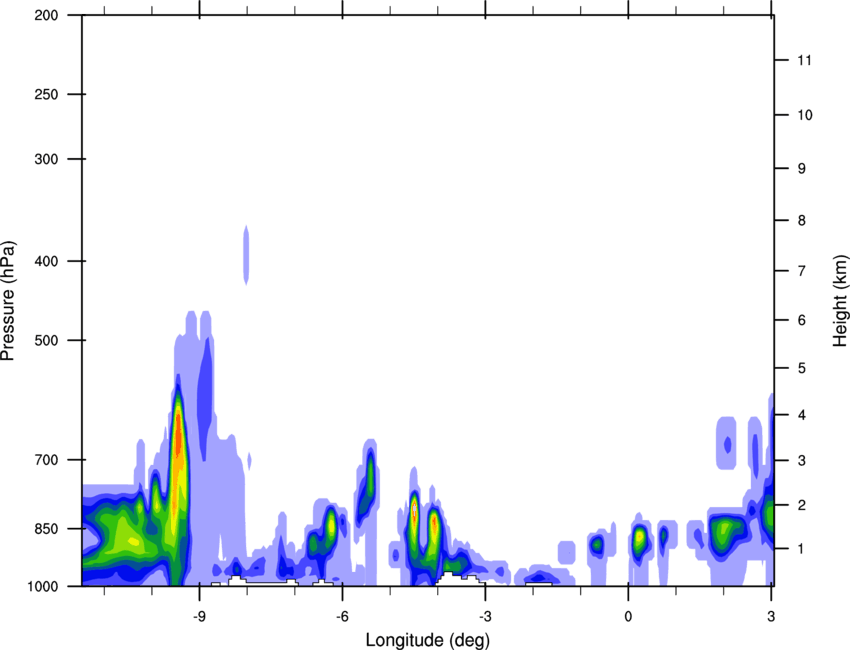Pick the 10 km height label
This screenshot has height=650, width=850.
804,115
